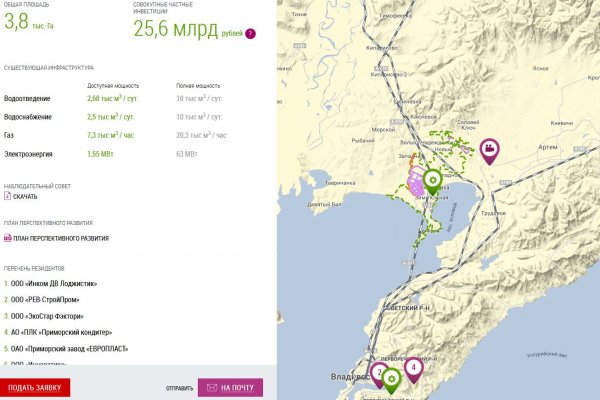Viewport: 600px width, 400px height.
Task: Click the purple cluster marker numbered 4
Action: click(413, 367)
